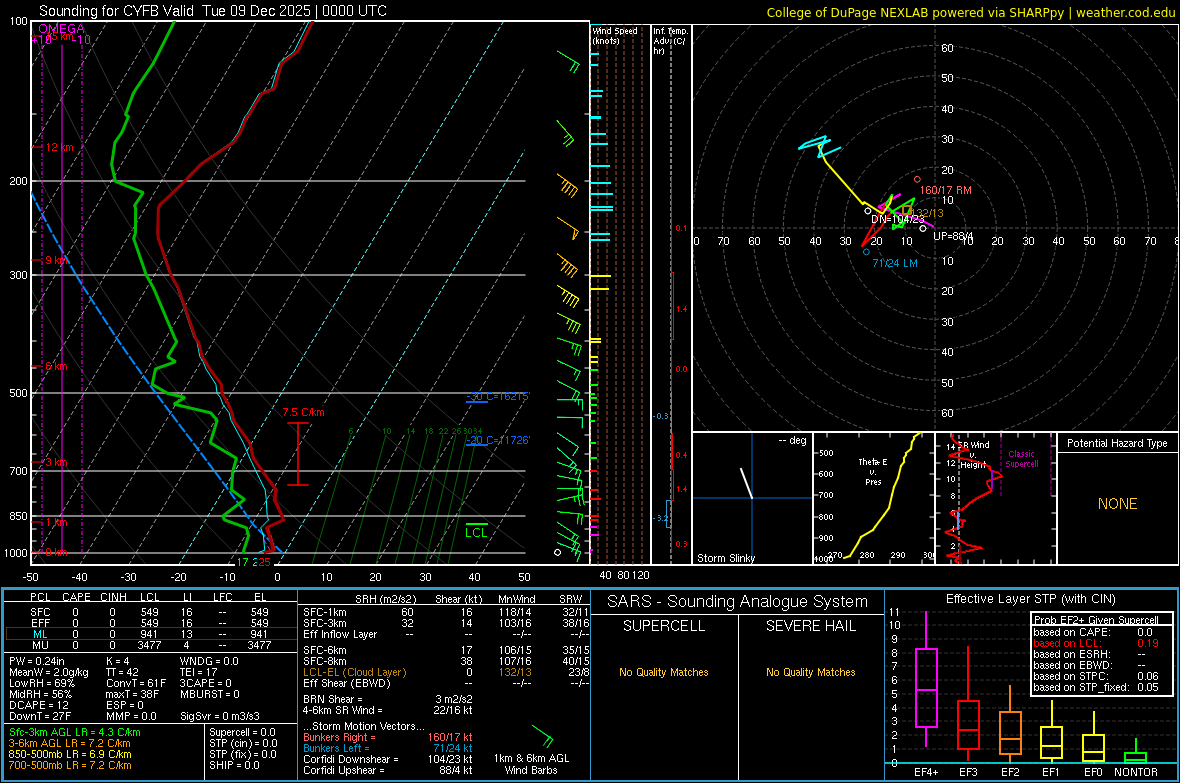Click the Effective Layer STP (with CIN) title

click(x=1031, y=599)
